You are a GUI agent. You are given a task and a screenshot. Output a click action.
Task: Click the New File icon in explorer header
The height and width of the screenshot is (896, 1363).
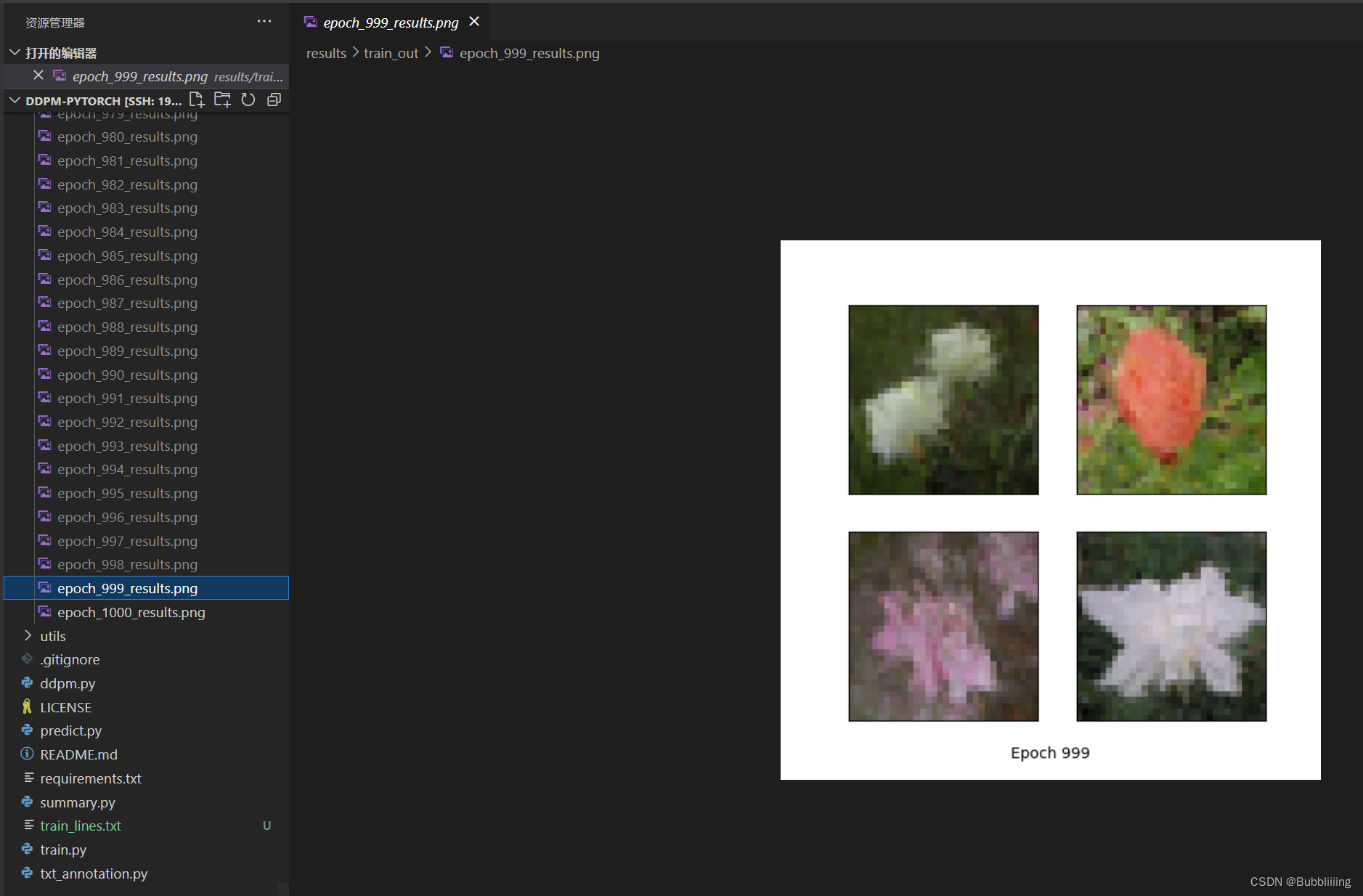197,100
